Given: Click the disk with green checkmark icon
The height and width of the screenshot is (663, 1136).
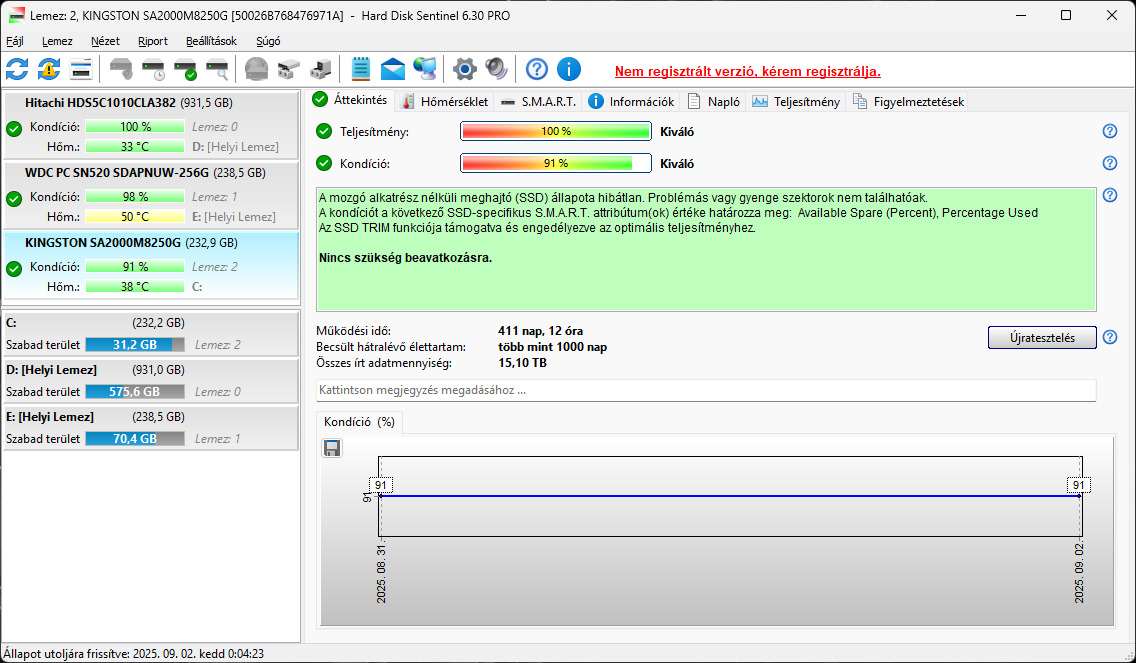Looking at the screenshot, I should coord(185,69).
